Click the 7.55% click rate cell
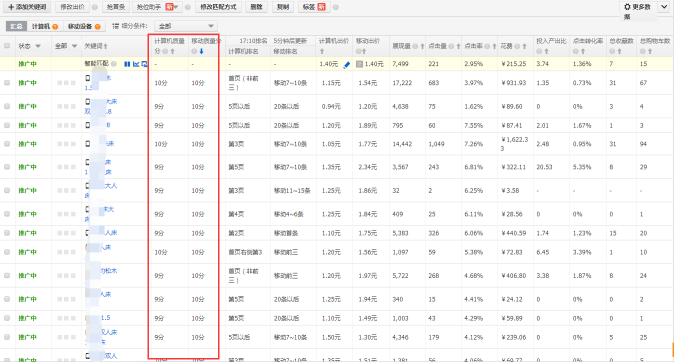Viewport: 674px width, 362px height. pos(474,125)
